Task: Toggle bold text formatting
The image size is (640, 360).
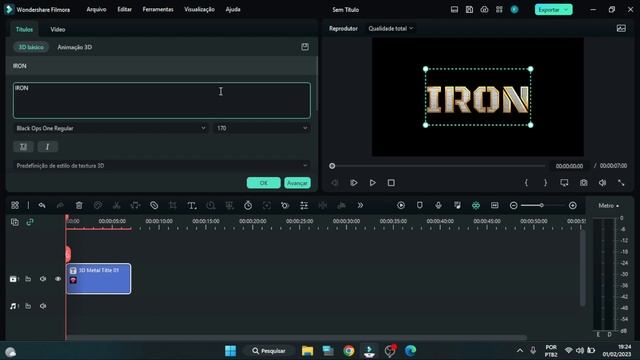Action: (x=23, y=147)
